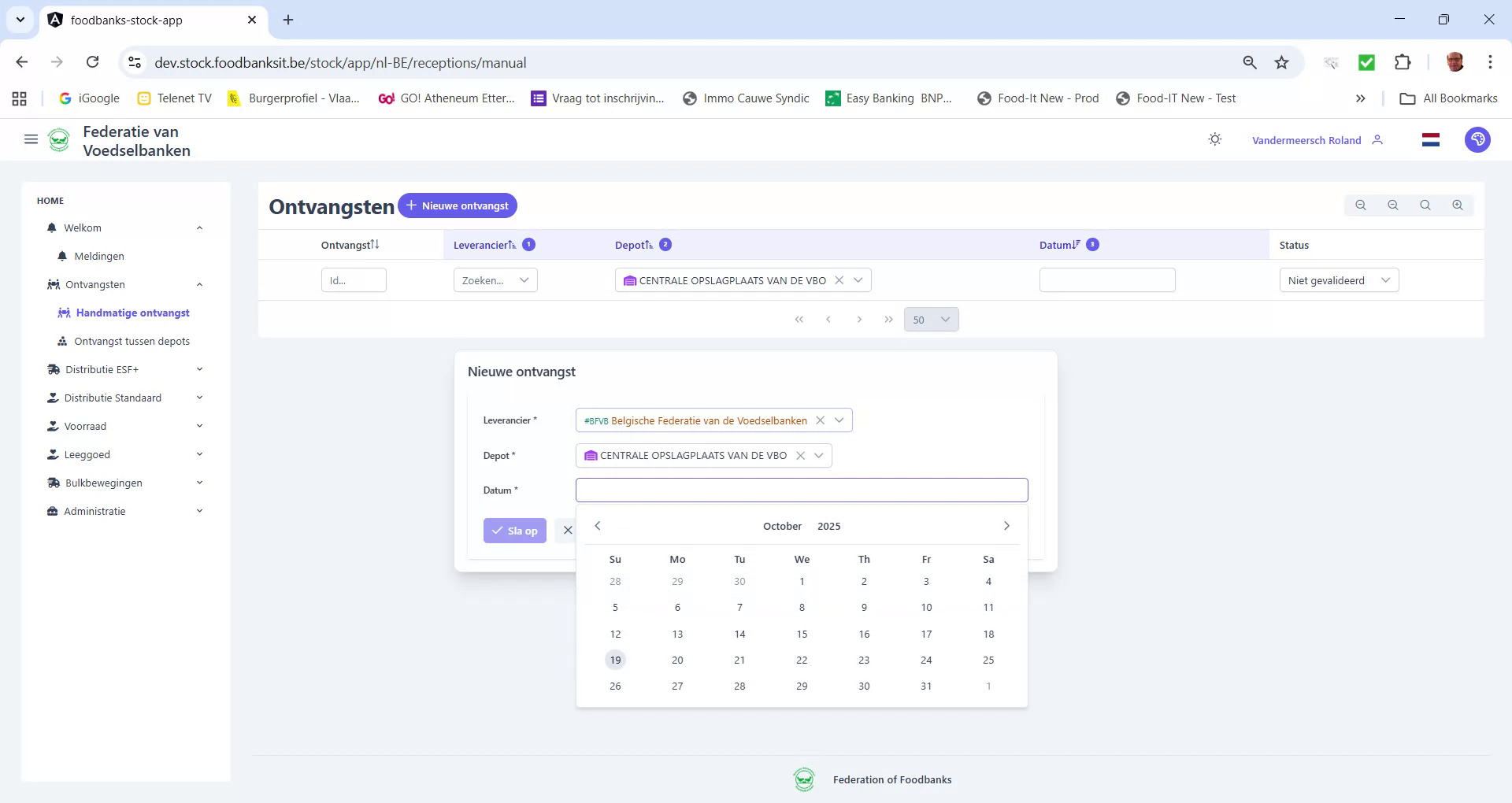Remove the CENTRALE OPSLAGPLAATS depot filter

click(840, 279)
